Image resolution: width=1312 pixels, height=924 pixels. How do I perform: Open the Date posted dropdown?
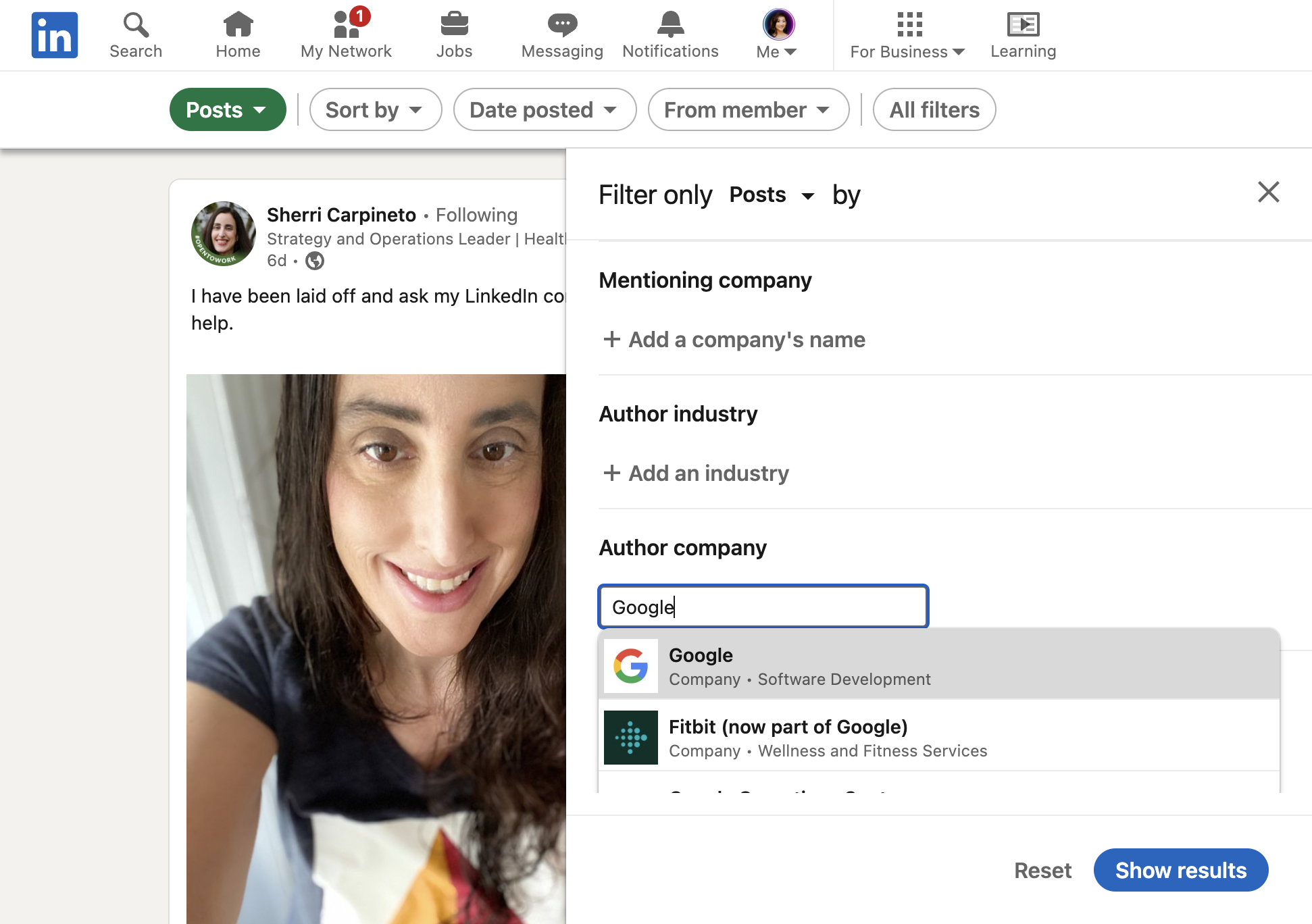click(545, 109)
